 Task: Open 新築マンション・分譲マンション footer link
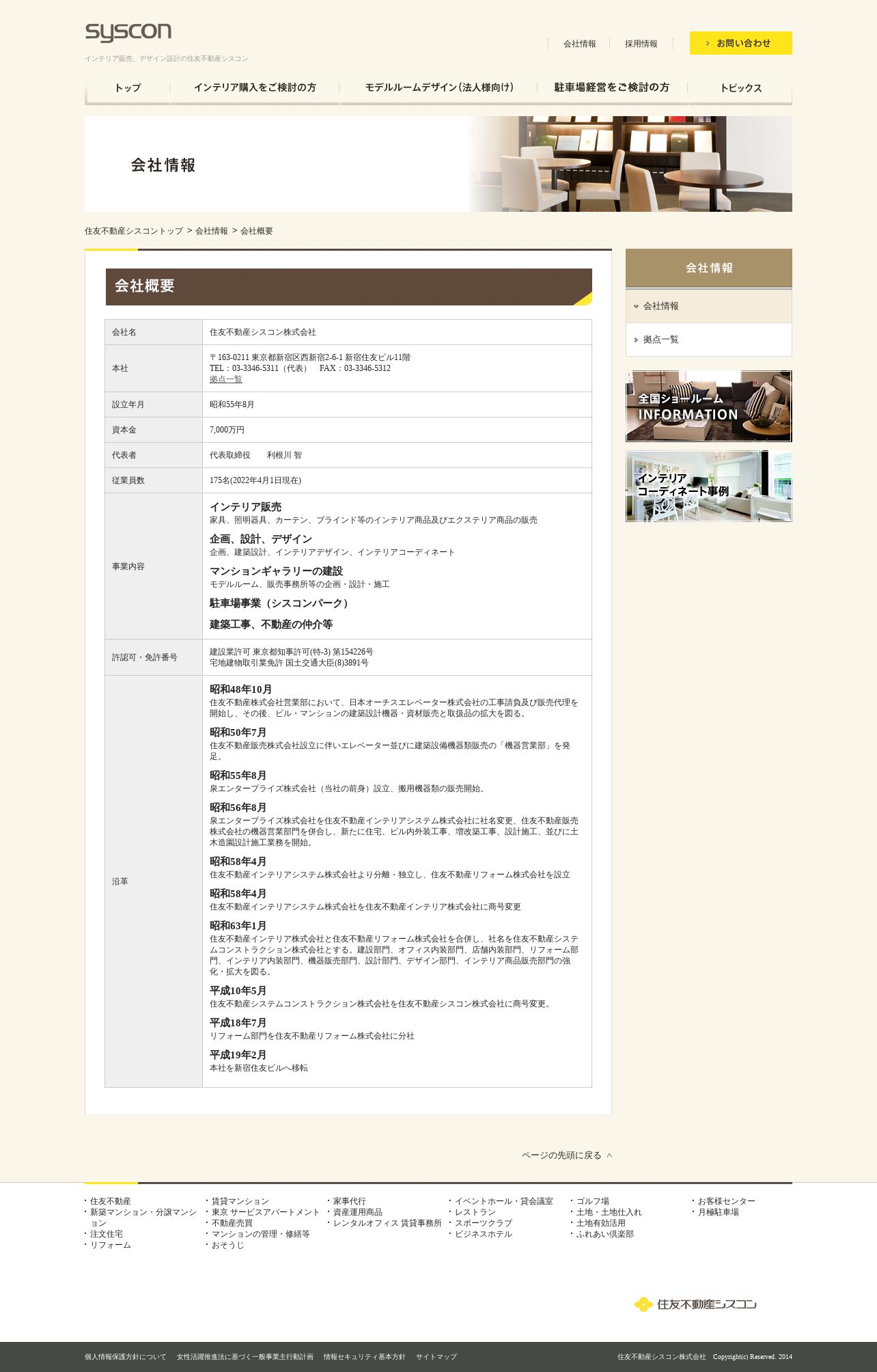click(143, 1218)
